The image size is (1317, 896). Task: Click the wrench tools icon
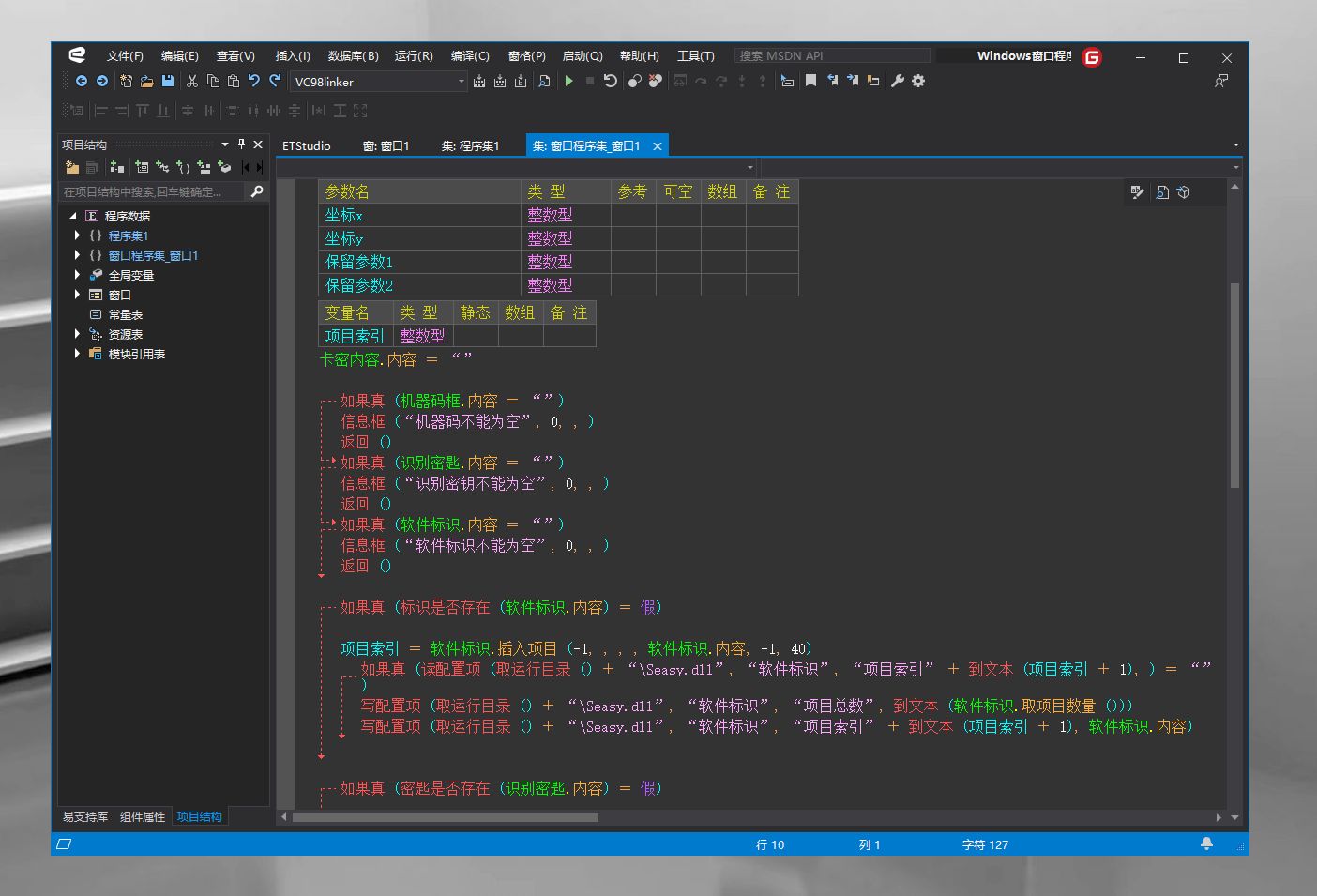898,82
